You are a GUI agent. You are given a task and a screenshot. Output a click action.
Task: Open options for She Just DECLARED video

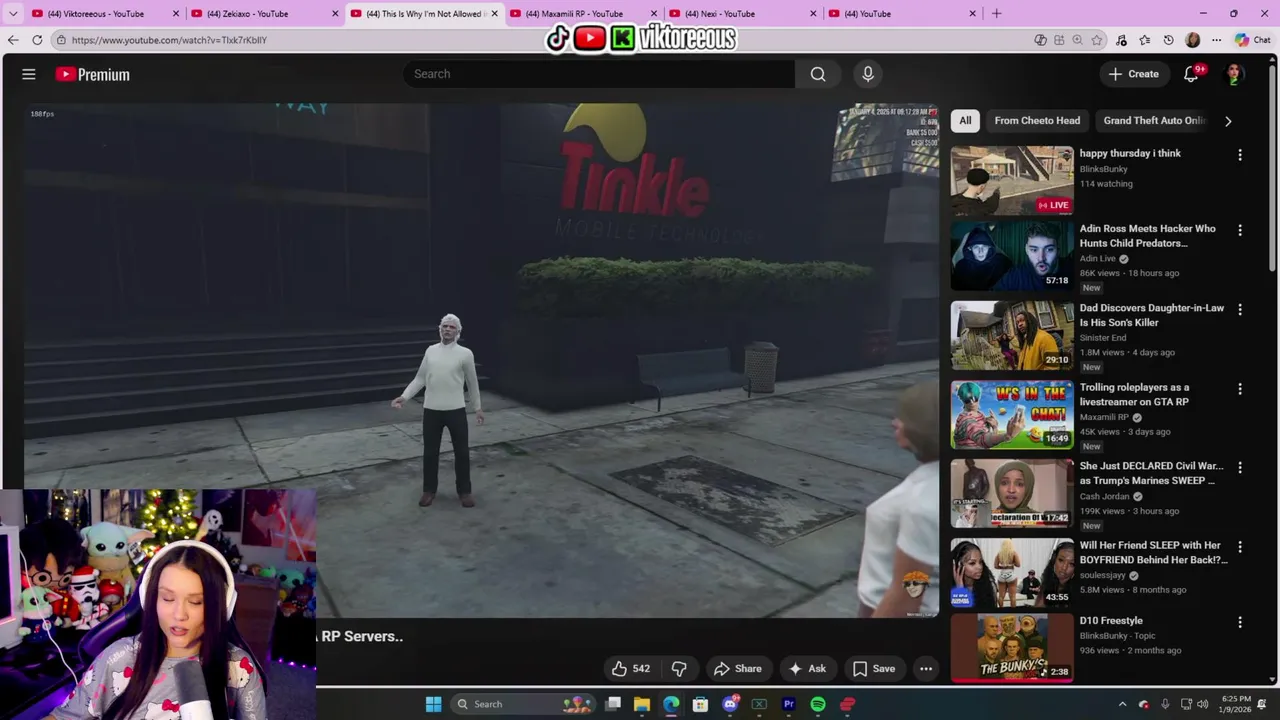[1240, 468]
